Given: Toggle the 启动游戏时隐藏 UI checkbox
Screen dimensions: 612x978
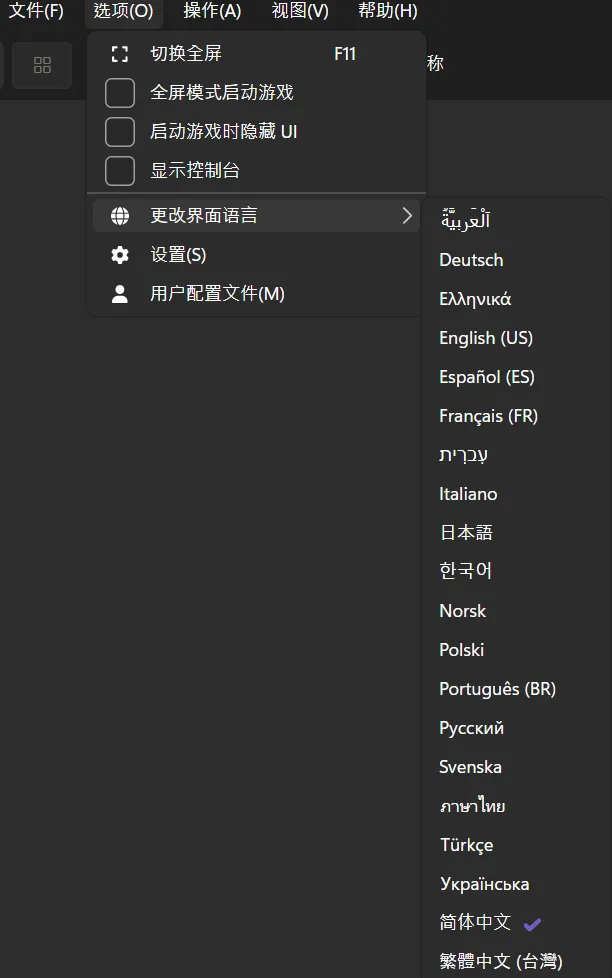Looking at the screenshot, I should (120, 132).
